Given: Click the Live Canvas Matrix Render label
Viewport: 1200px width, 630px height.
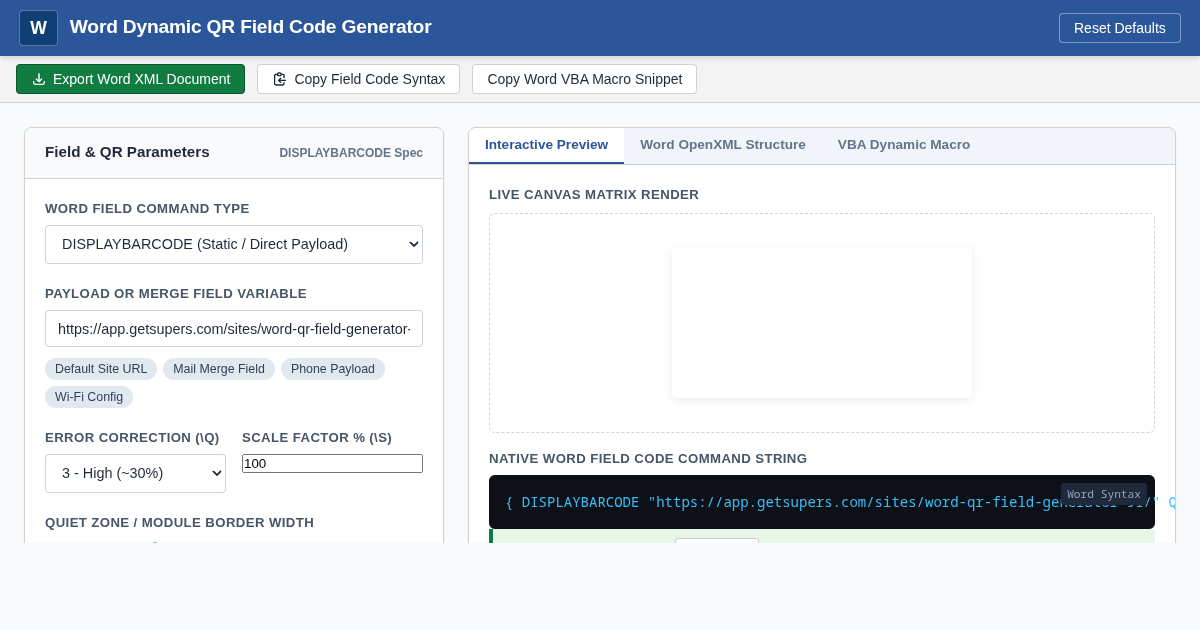Looking at the screenshot, I should click(x=594, y=195).
